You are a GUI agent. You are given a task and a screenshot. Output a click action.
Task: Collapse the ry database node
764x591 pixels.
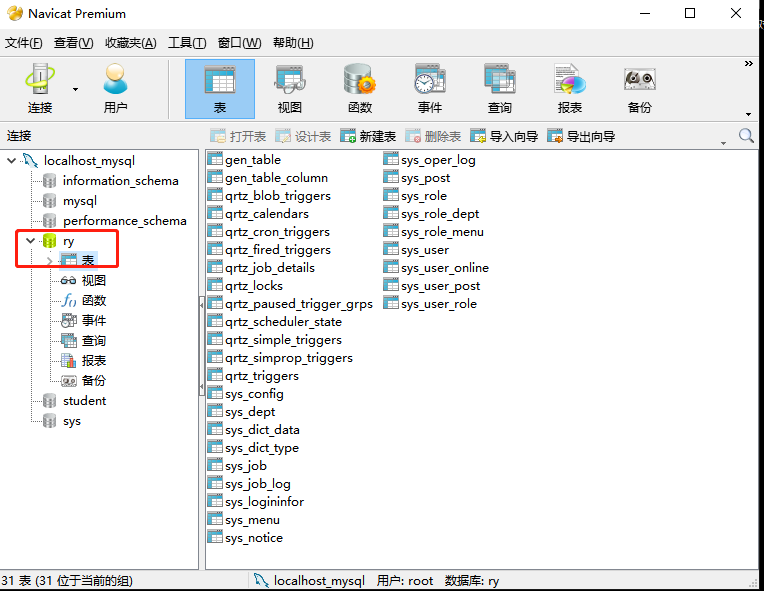(30, 240)
